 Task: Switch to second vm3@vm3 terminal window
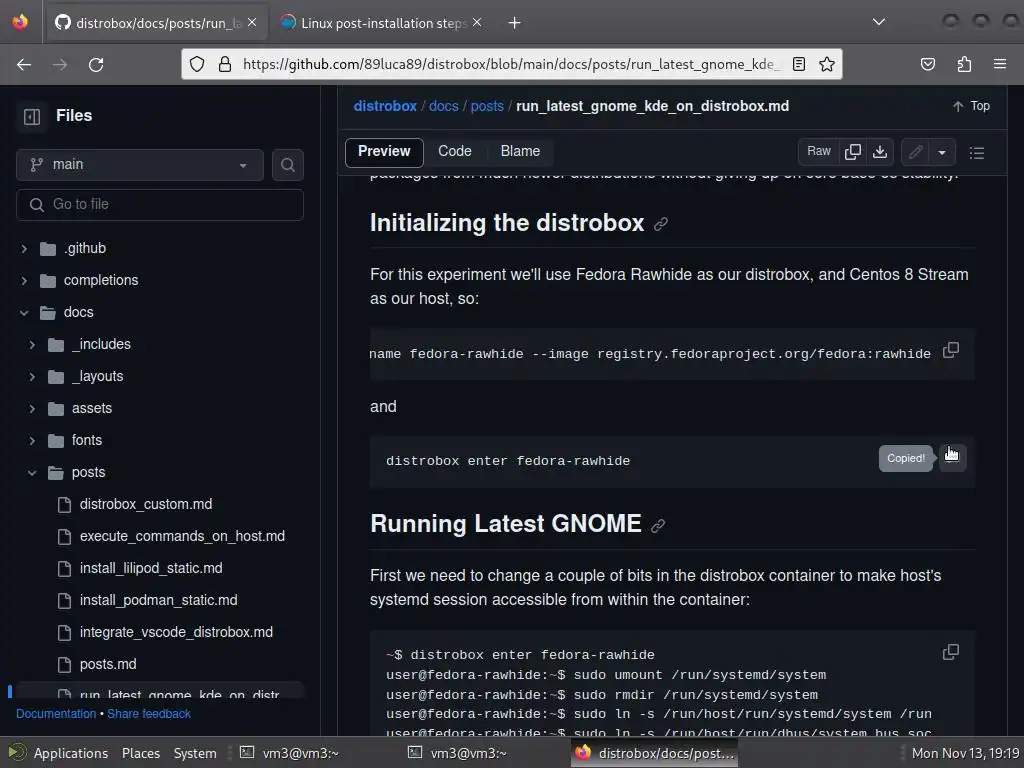pyautogui.click(x=457, y=753)
